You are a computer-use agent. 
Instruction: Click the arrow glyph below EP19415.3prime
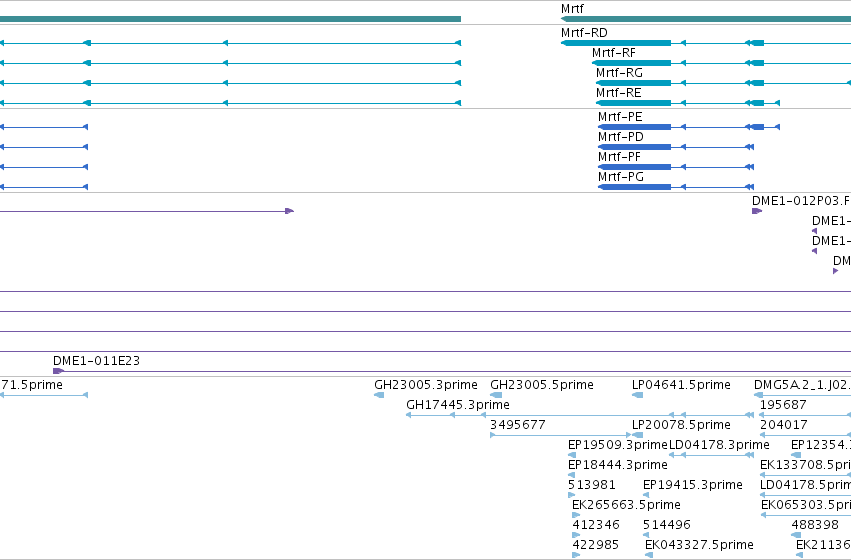[x=646, y=495]
